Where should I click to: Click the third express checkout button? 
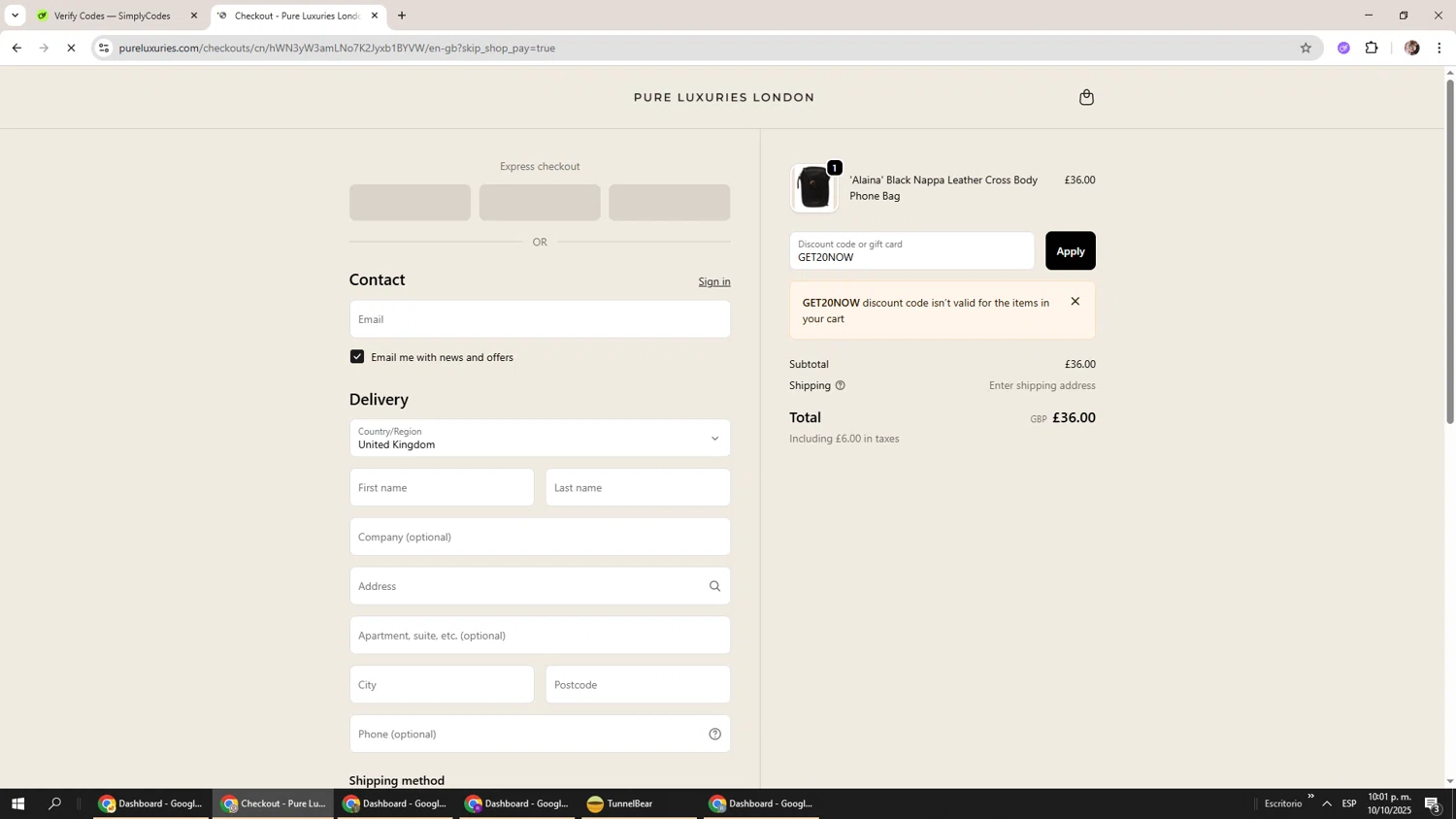tap(670, 203)
